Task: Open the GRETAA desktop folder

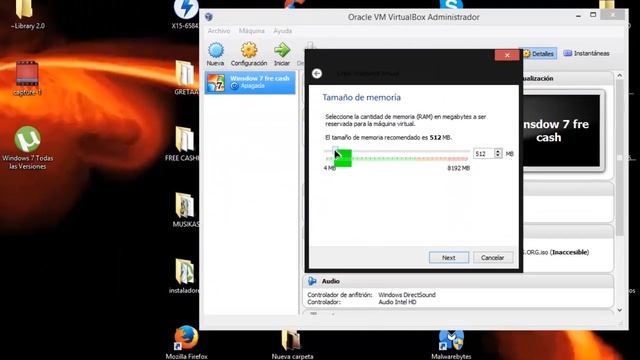Action: pos(186,78)
